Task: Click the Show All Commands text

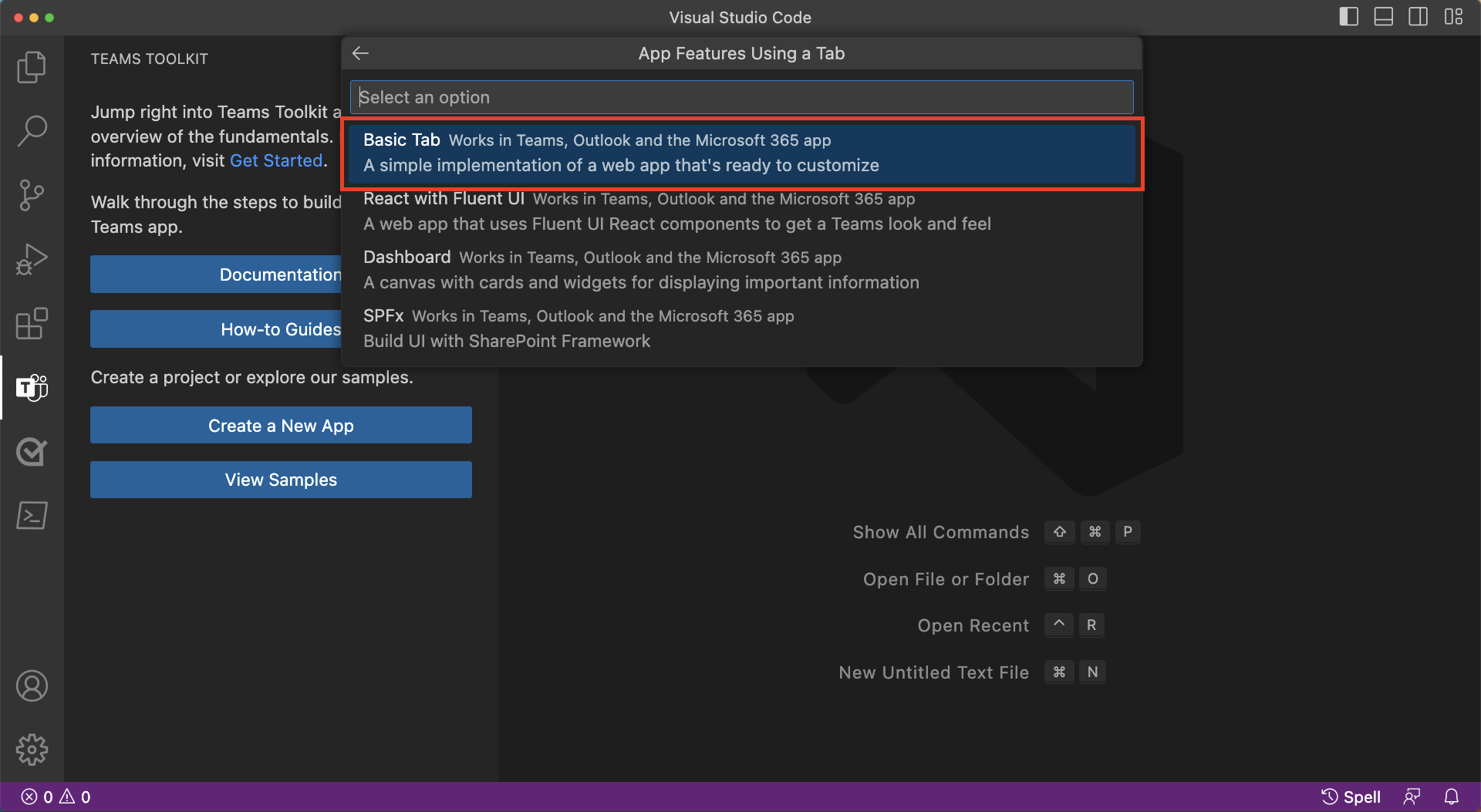Action: tap(941, 532)
